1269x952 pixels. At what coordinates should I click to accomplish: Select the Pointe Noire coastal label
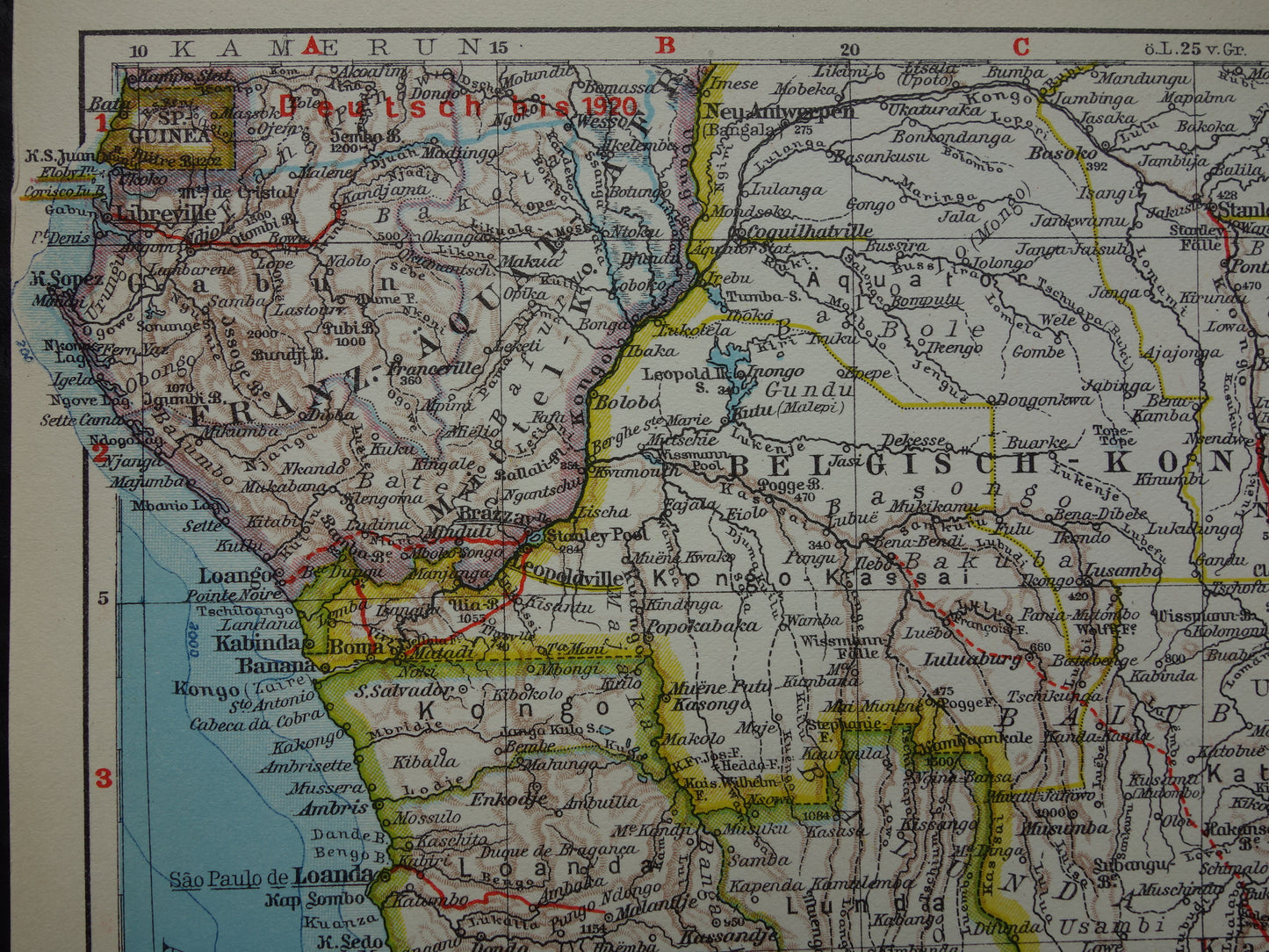click(237, 593)
